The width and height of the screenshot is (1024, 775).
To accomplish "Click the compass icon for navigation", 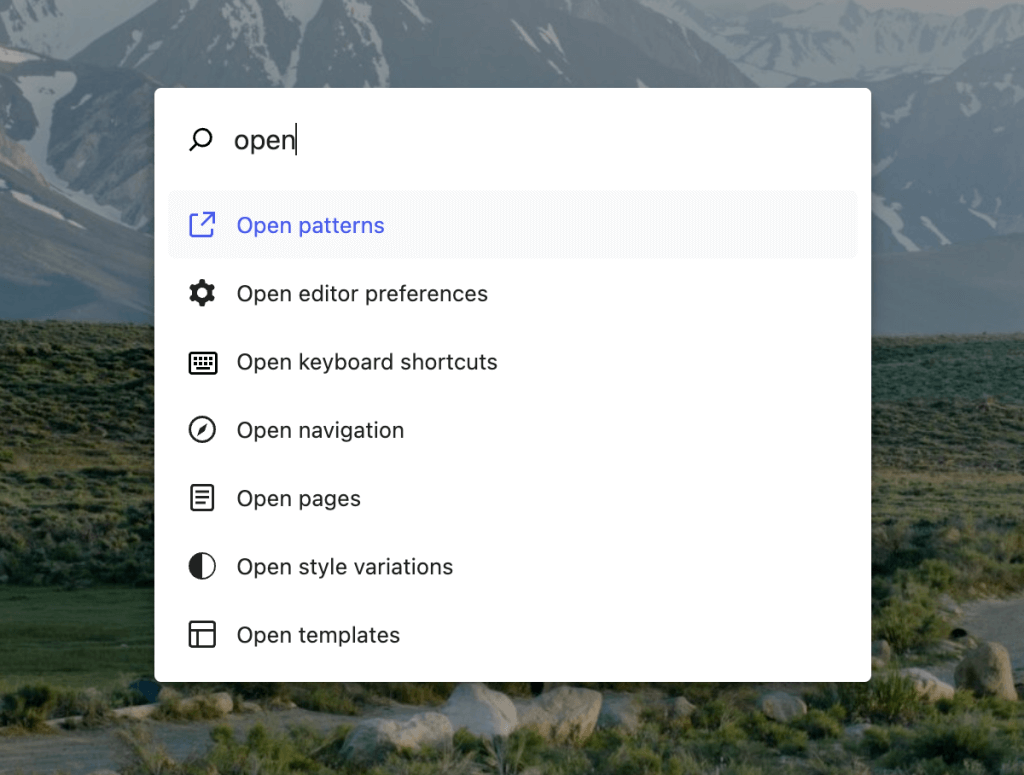I will click(202, 430).
